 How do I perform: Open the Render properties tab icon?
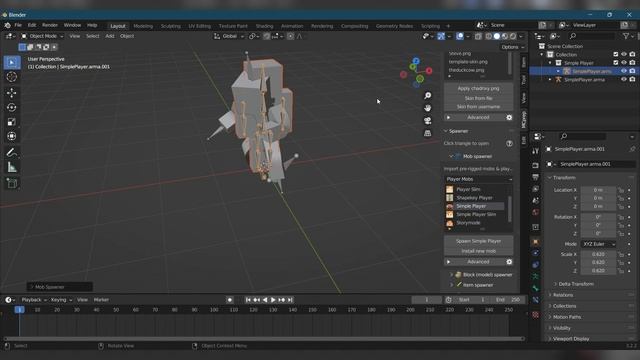[536, 165]
